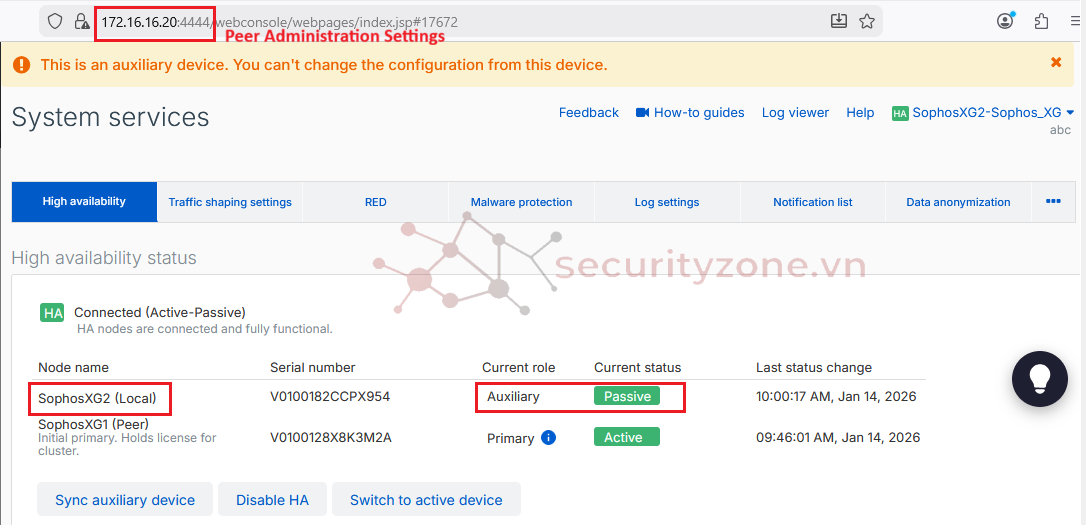Open the browser extensions icon

click(x=1041, y=21)
